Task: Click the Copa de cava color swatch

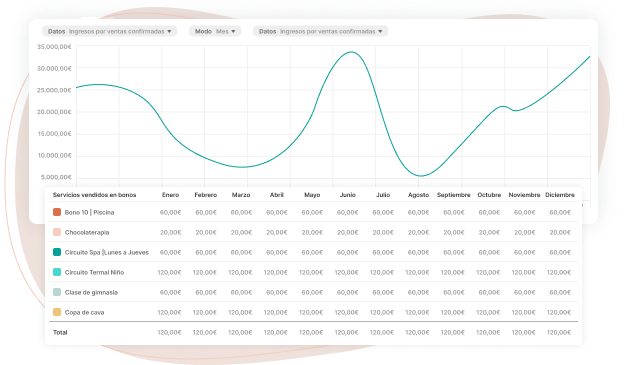Action: click(x=57, y=312)
